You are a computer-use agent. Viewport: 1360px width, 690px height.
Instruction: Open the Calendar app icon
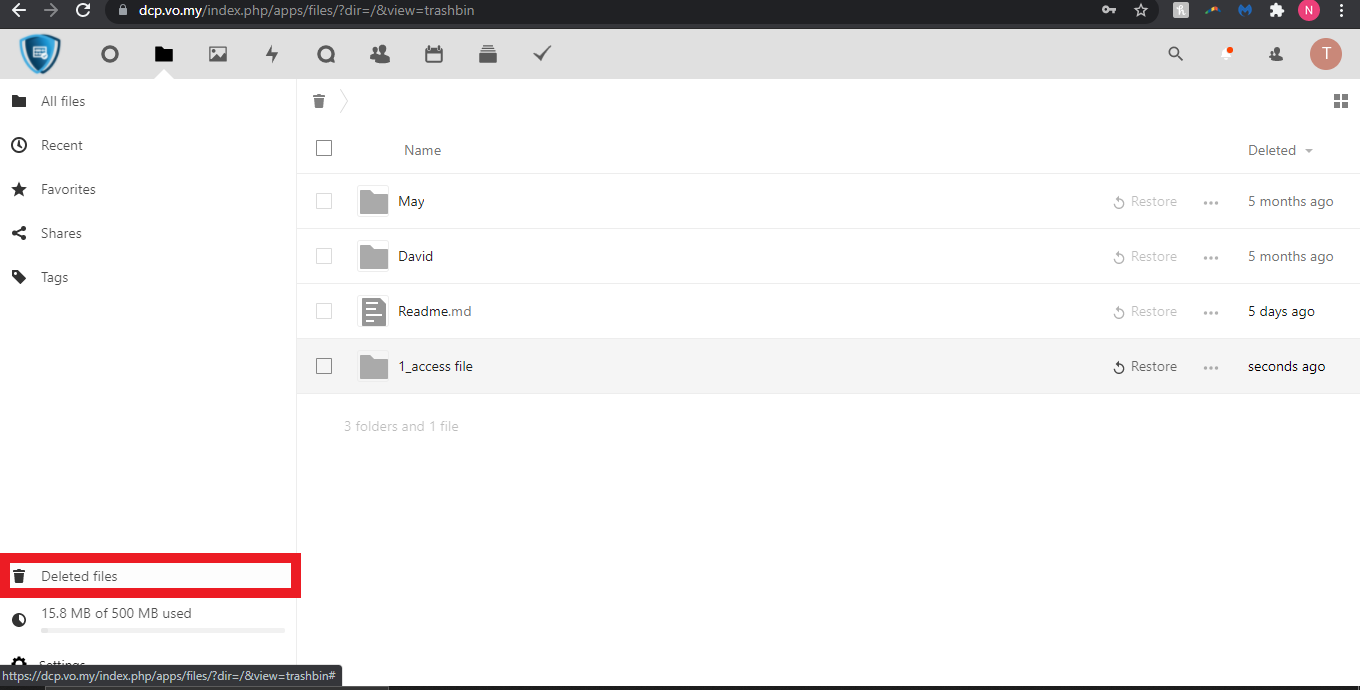(434, 54)
